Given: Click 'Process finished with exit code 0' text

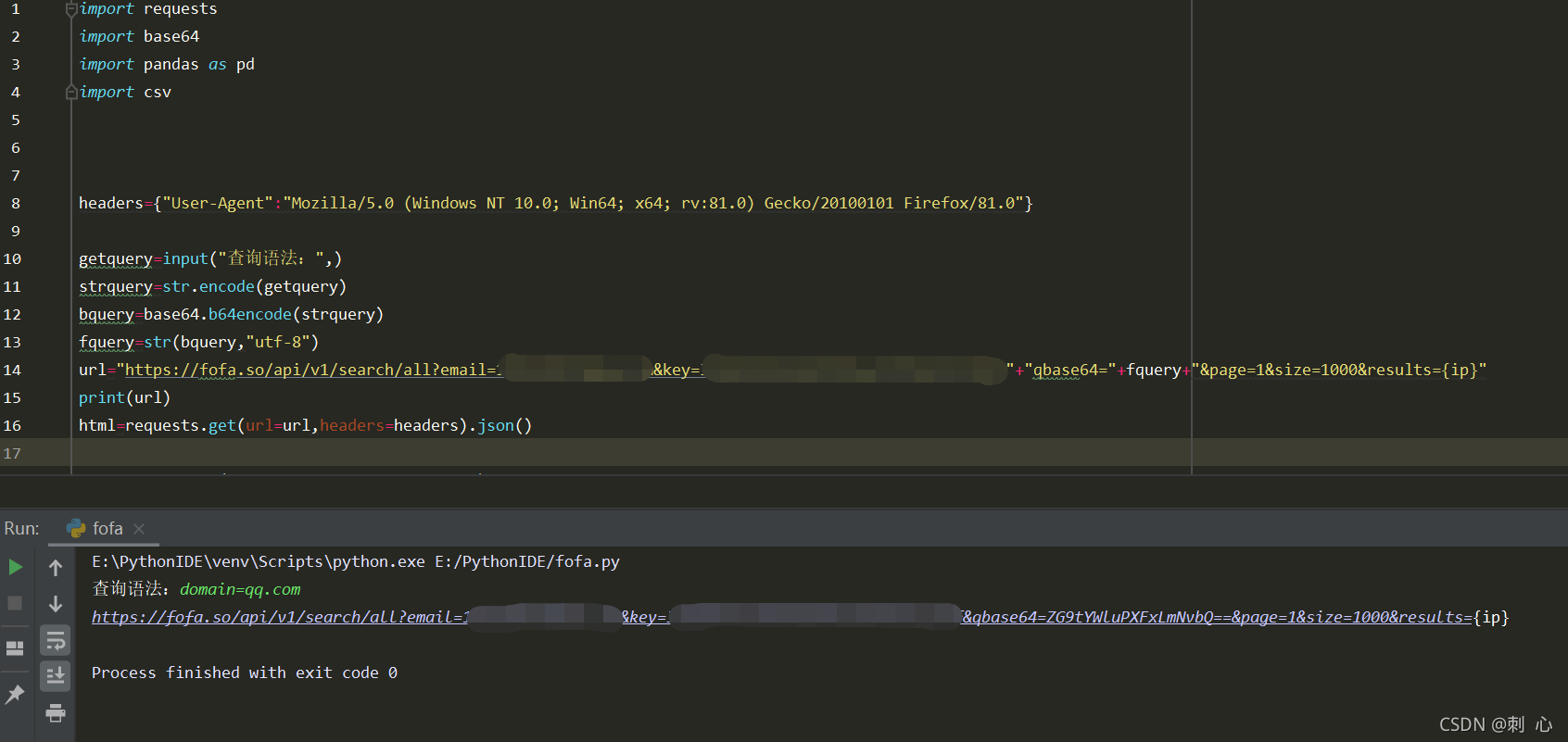Looking at the screenshot, I should [x=245, y=673].
